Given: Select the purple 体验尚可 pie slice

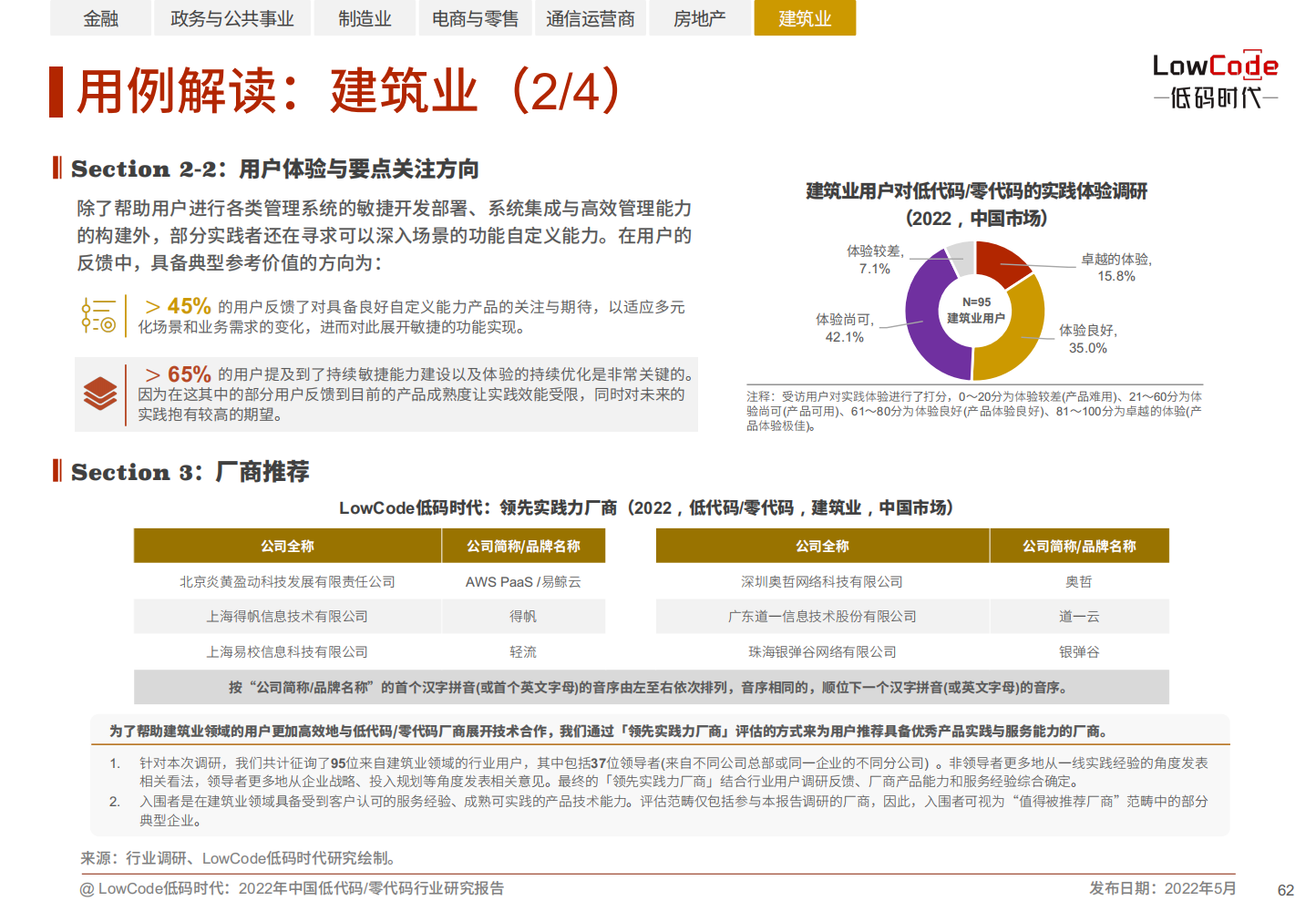Looking at the screenshot, I should 925,319.
